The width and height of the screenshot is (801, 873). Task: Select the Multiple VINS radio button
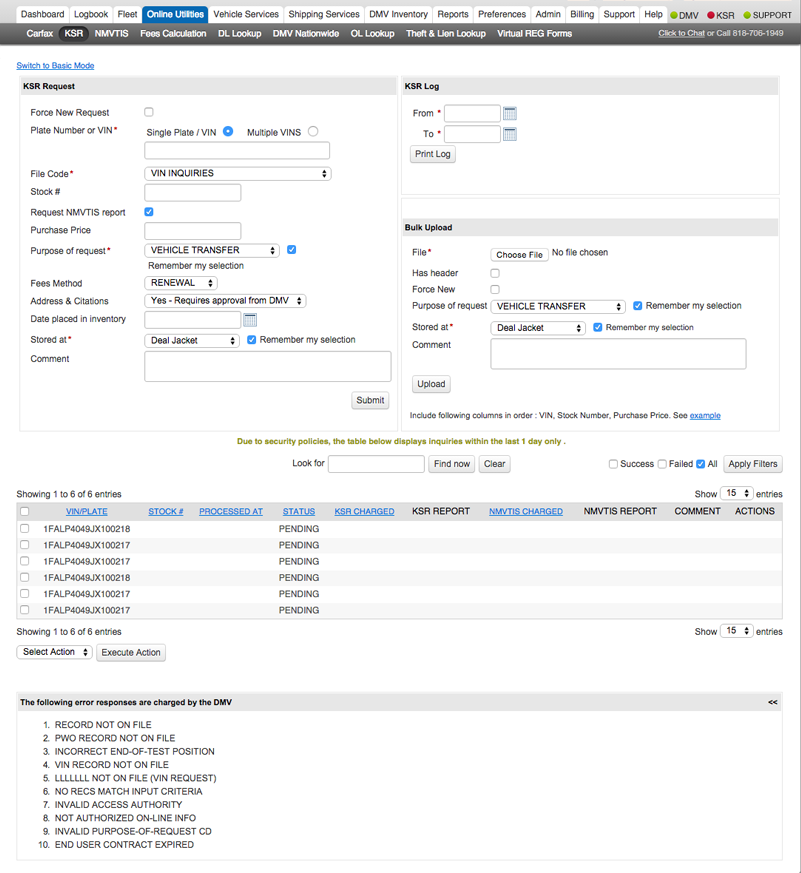point(313,131)
